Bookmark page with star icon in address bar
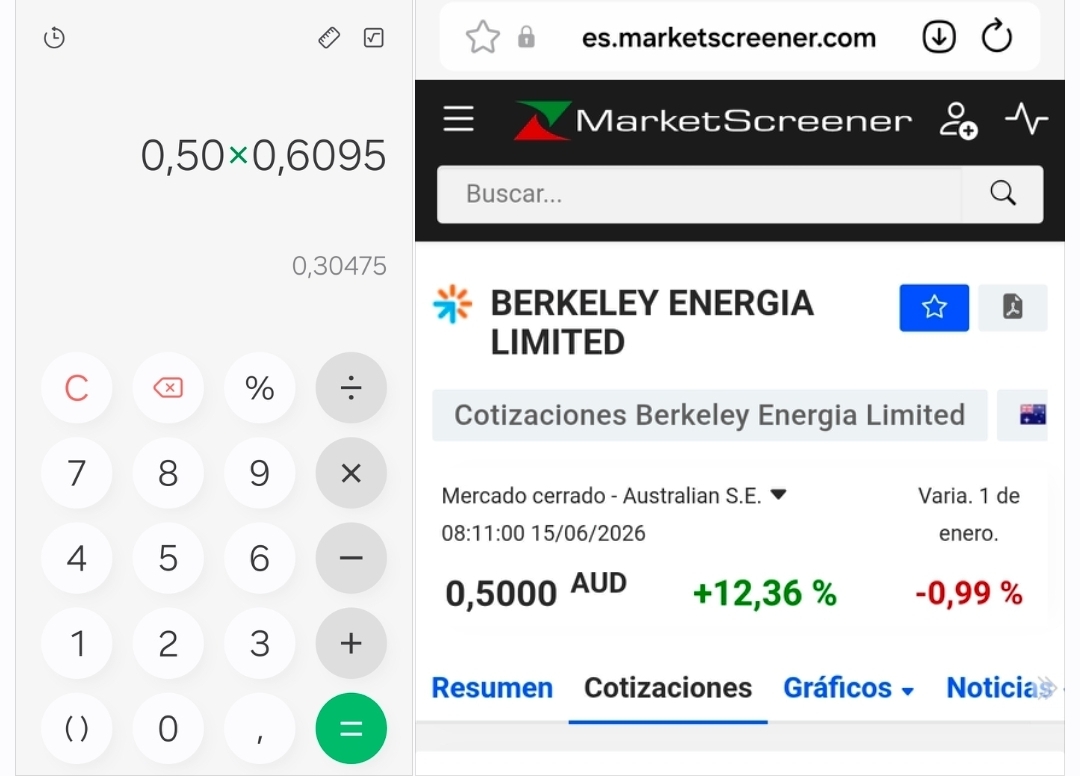This screenshot has width=1080, height=776. pyautogui.click(x=483, y=36)
